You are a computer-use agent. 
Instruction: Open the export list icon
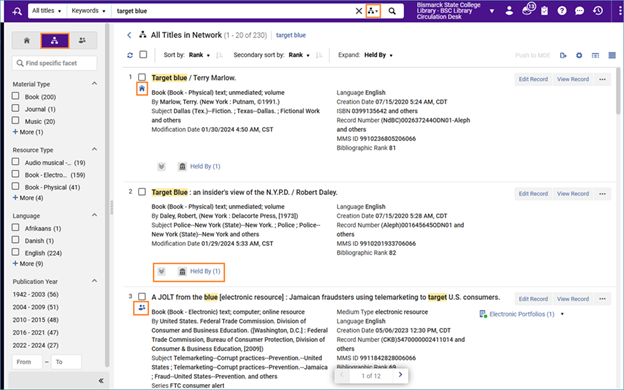coord(563,55)
